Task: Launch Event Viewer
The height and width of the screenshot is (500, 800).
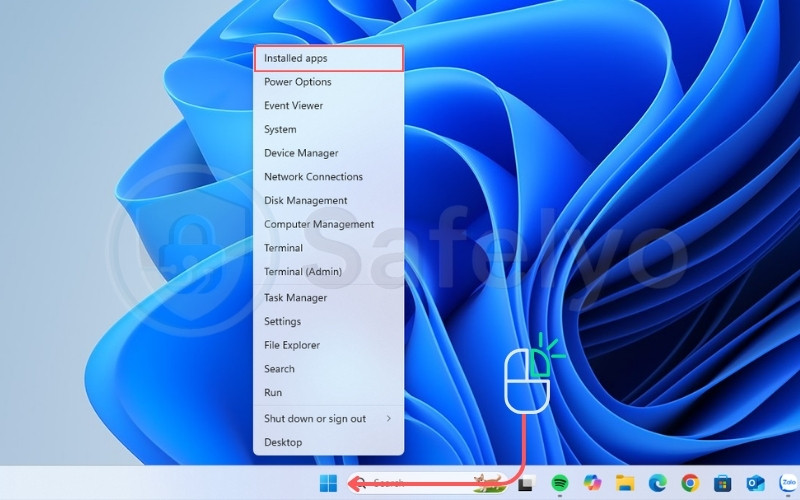Action: pyautogui.click(x=329, y=106)
